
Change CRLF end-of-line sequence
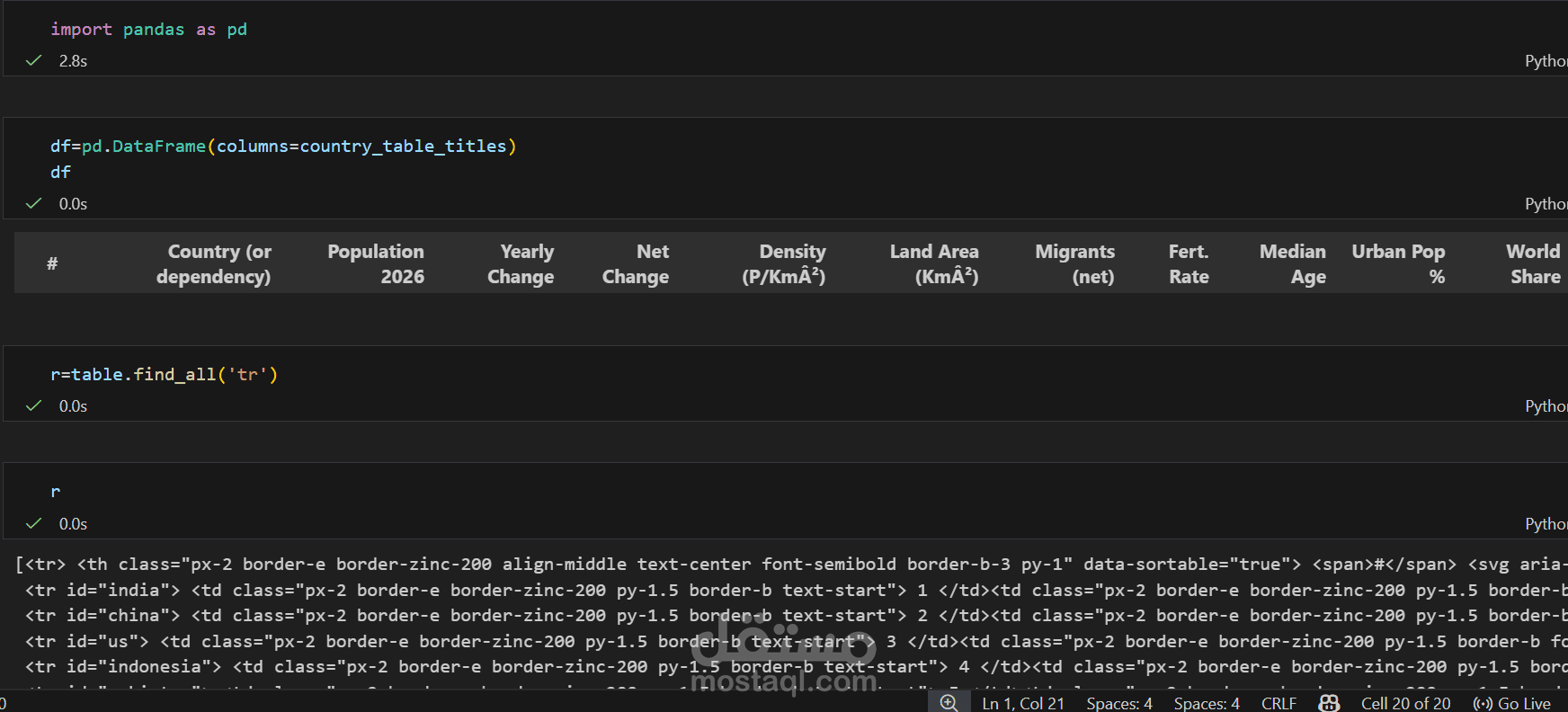(x=1278, y=703)
